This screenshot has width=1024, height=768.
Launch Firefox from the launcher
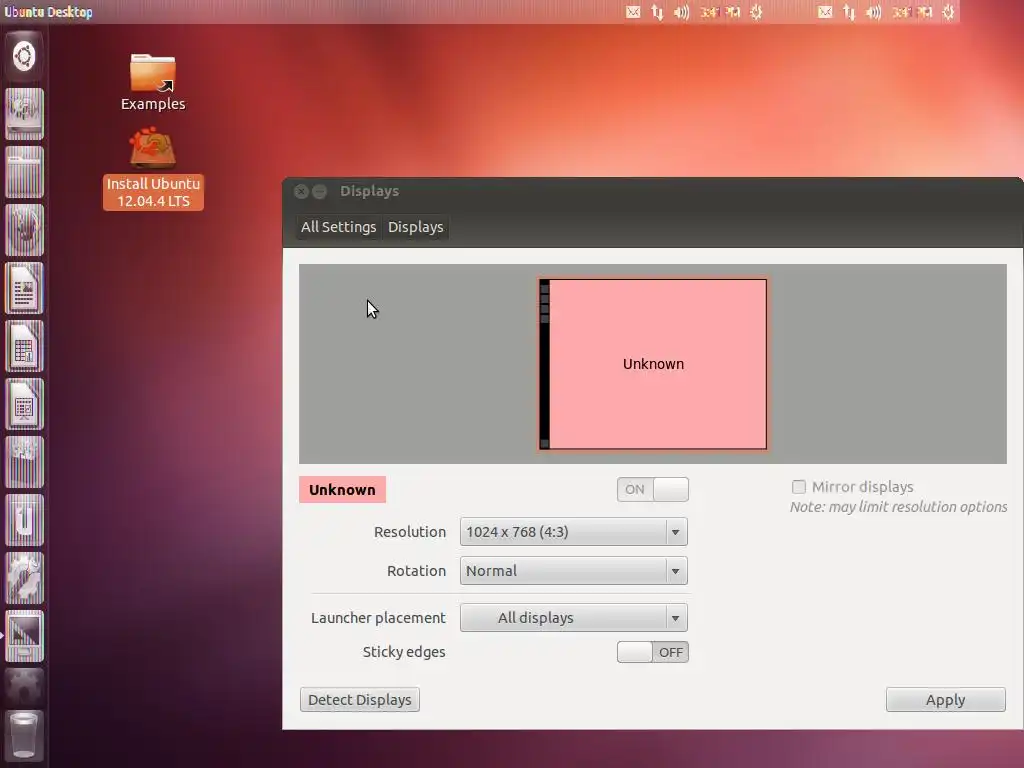point(24,230)
